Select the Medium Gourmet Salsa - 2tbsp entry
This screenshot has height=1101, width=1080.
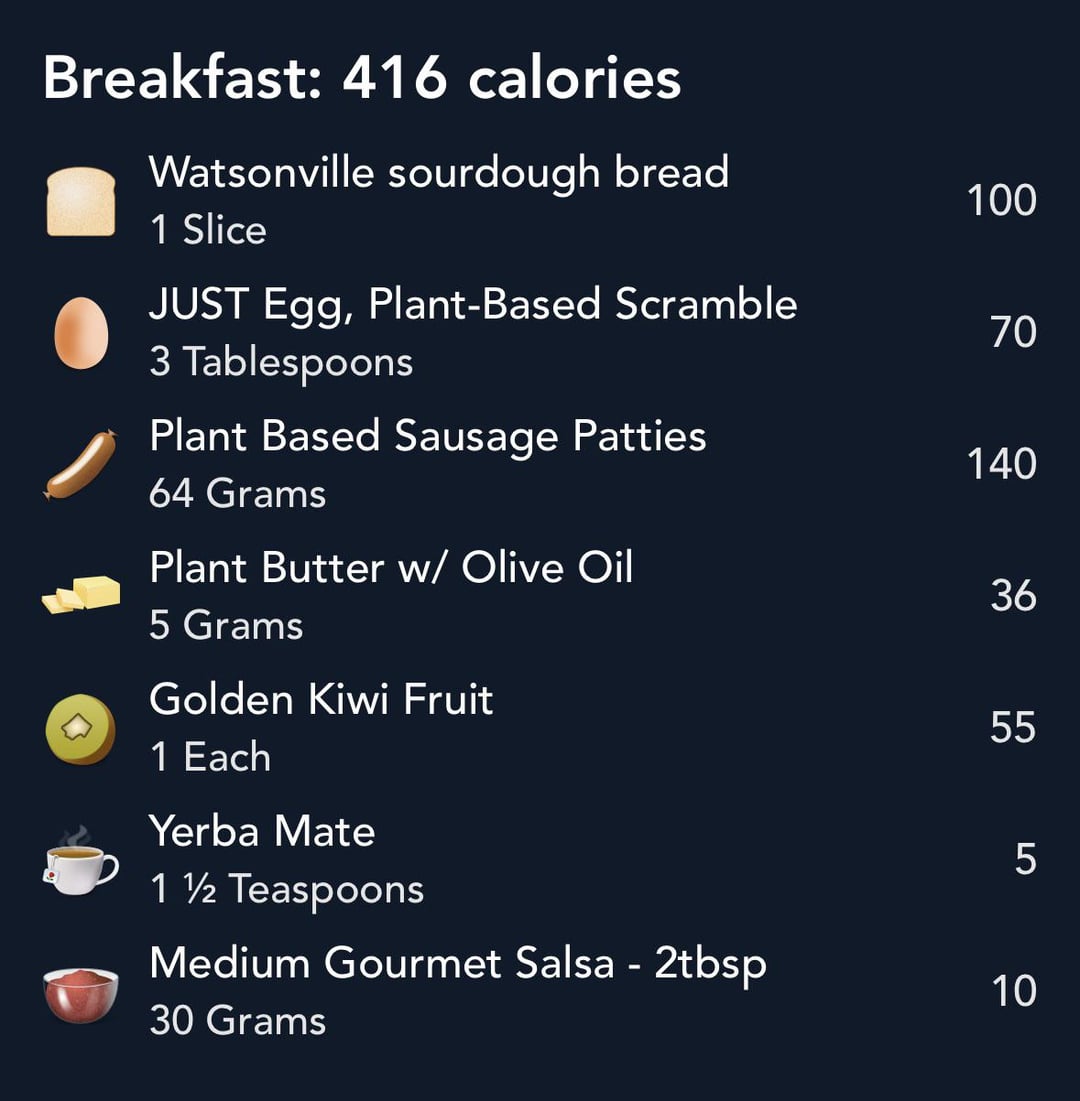click(x=540, y=991)
